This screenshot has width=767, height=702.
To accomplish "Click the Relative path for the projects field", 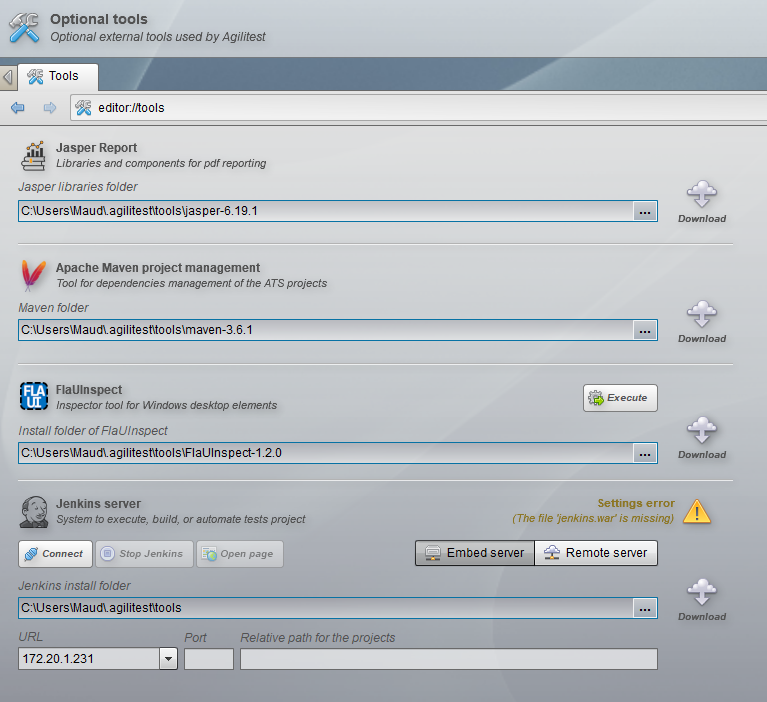I will (x=449, y=659).
